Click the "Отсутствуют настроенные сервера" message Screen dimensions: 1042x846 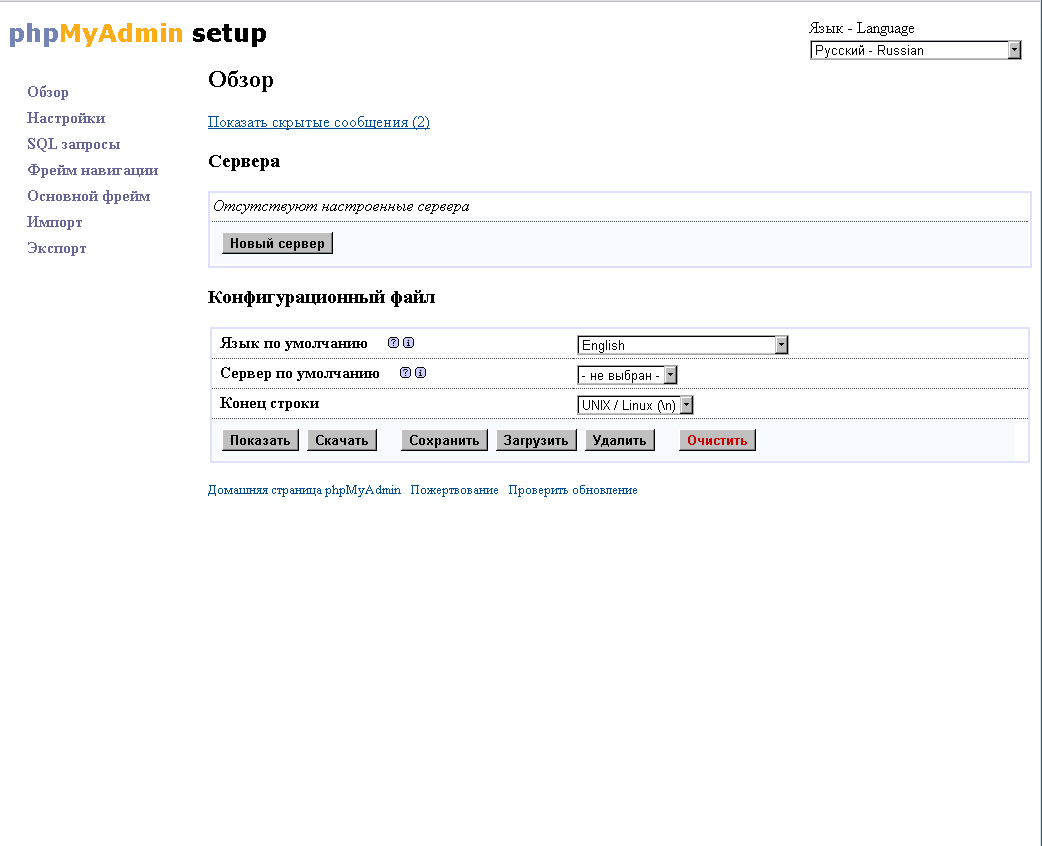pyautogui.click(x=342, y=207)
